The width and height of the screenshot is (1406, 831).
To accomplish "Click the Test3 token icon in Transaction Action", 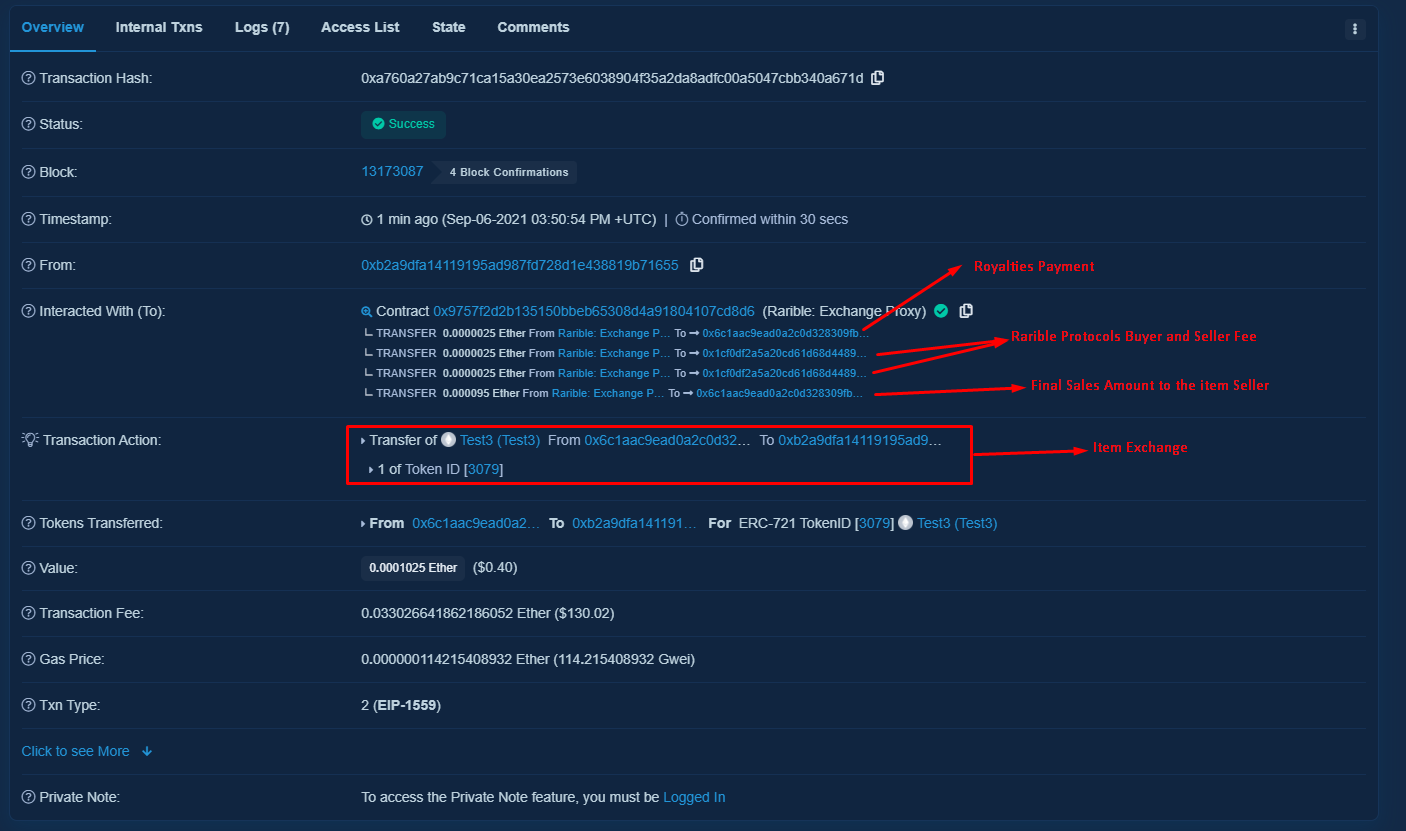I will [x=449, y=440].
